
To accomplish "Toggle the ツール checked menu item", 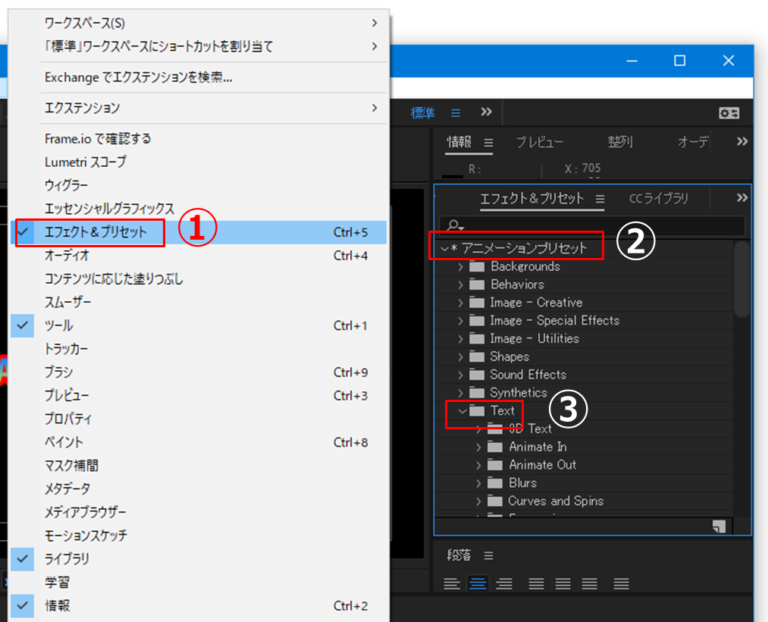I will point(58,325).
